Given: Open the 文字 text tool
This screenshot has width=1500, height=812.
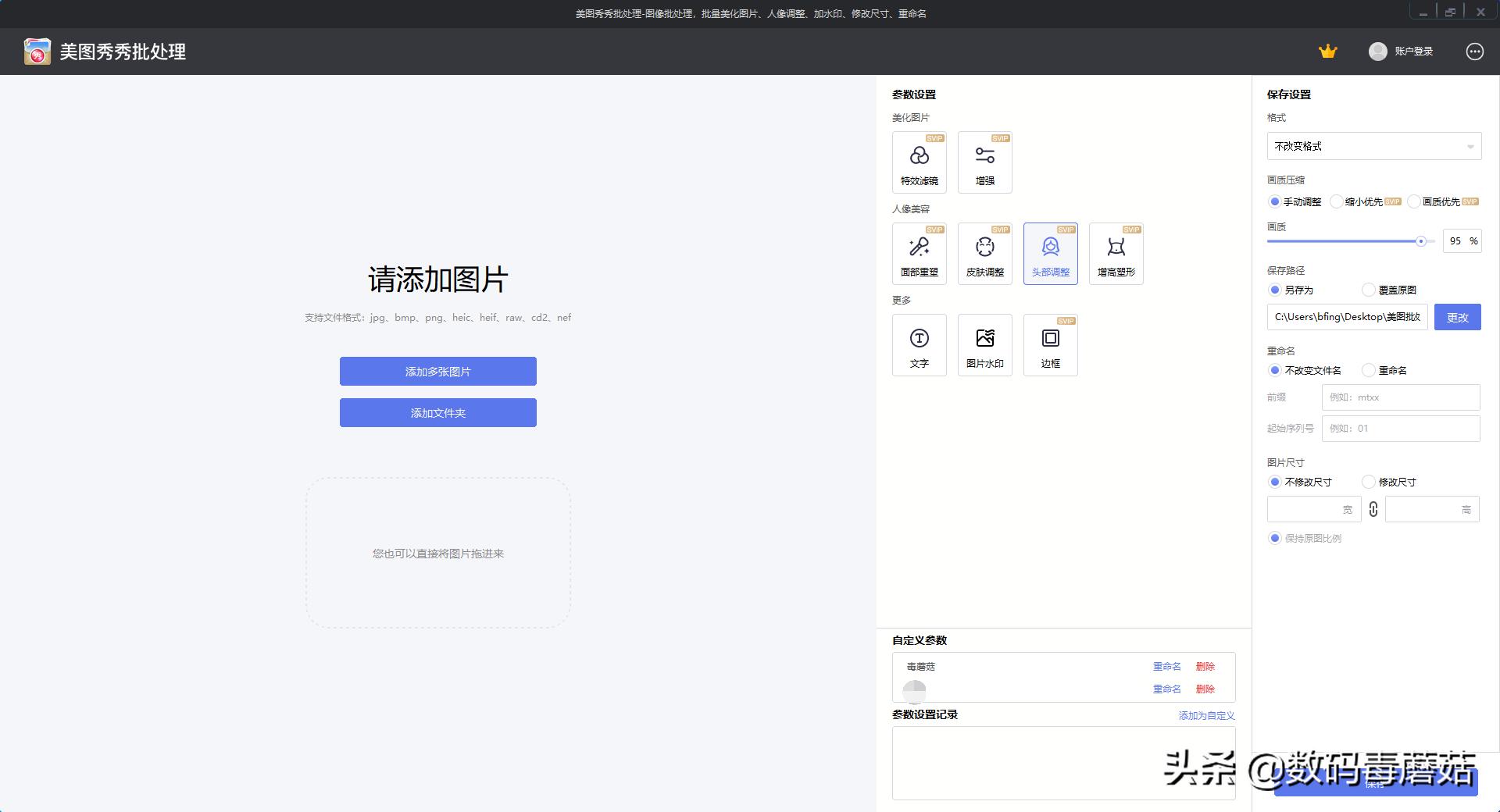Looking at the screenshot, I should [920, 344].
